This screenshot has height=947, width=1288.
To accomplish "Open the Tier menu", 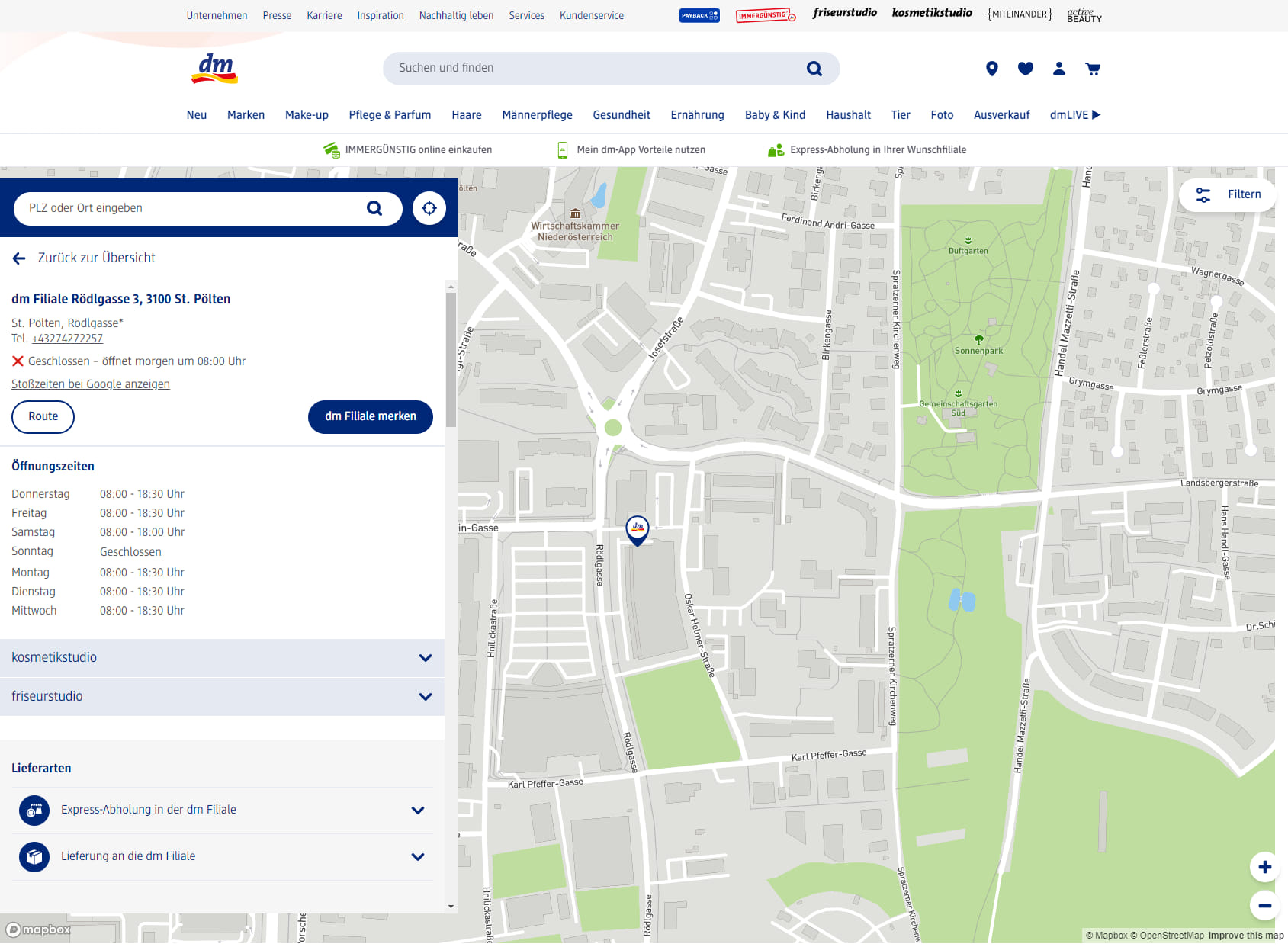I will [901, 115].
